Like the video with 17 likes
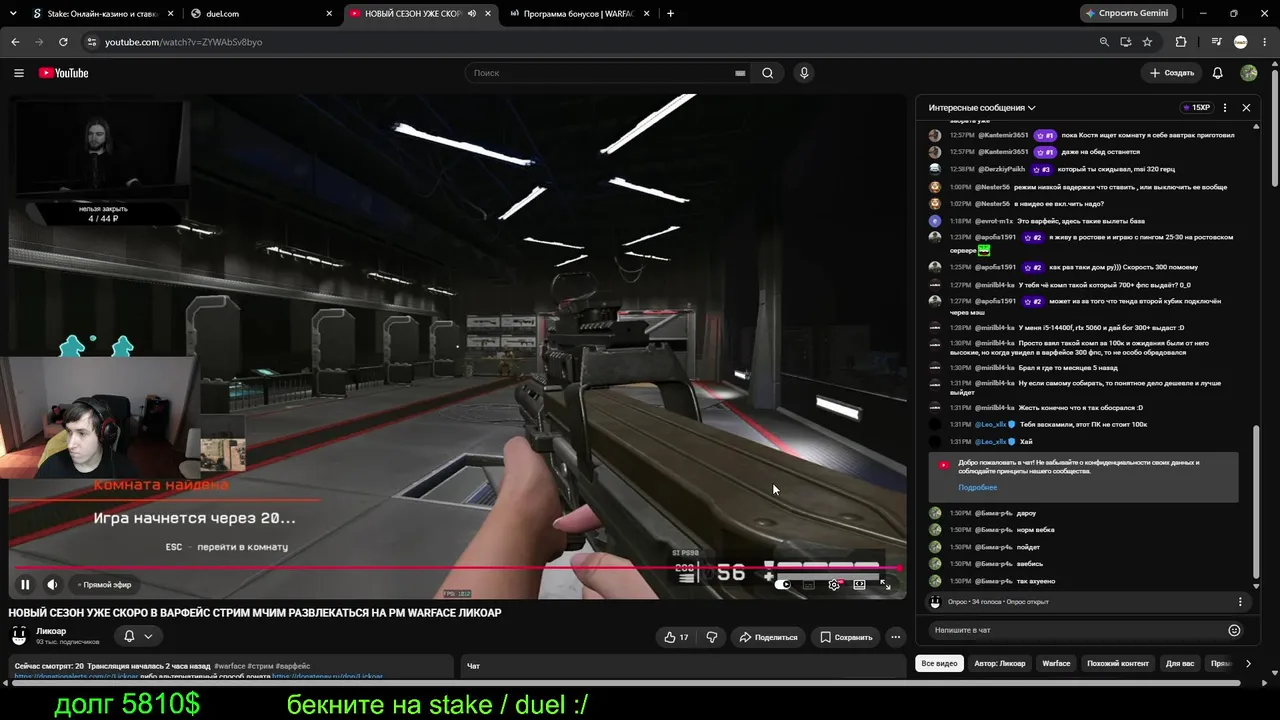 pos(676,637)
